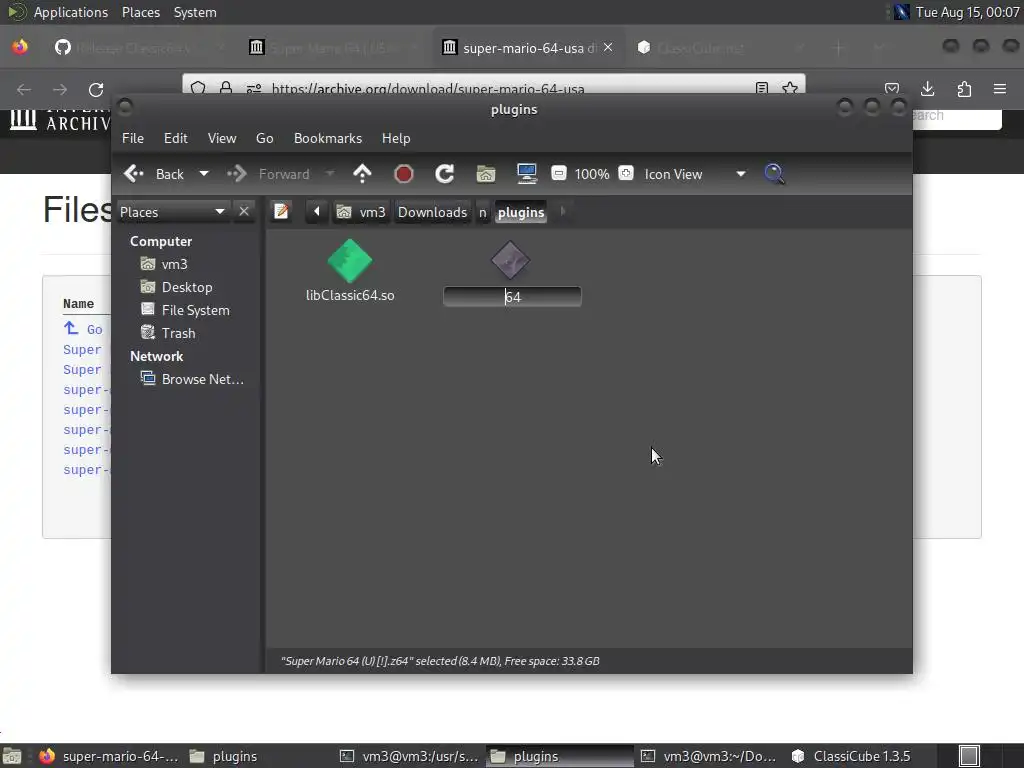
Task: Switch to Firefox taskbar item
Action: point(108,756)
